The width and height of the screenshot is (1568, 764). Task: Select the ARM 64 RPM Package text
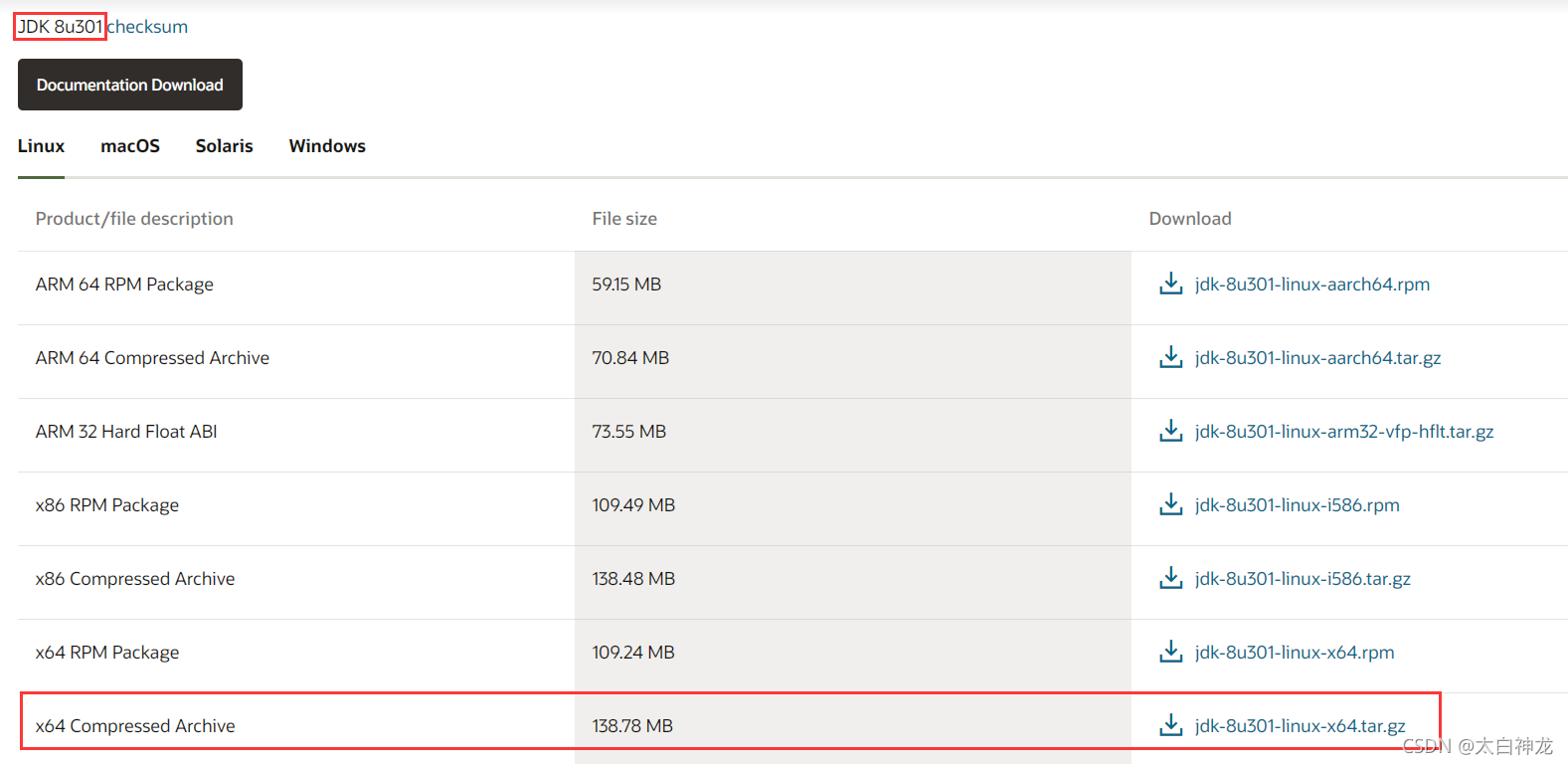pyautogui.click(x=124, y=285)
